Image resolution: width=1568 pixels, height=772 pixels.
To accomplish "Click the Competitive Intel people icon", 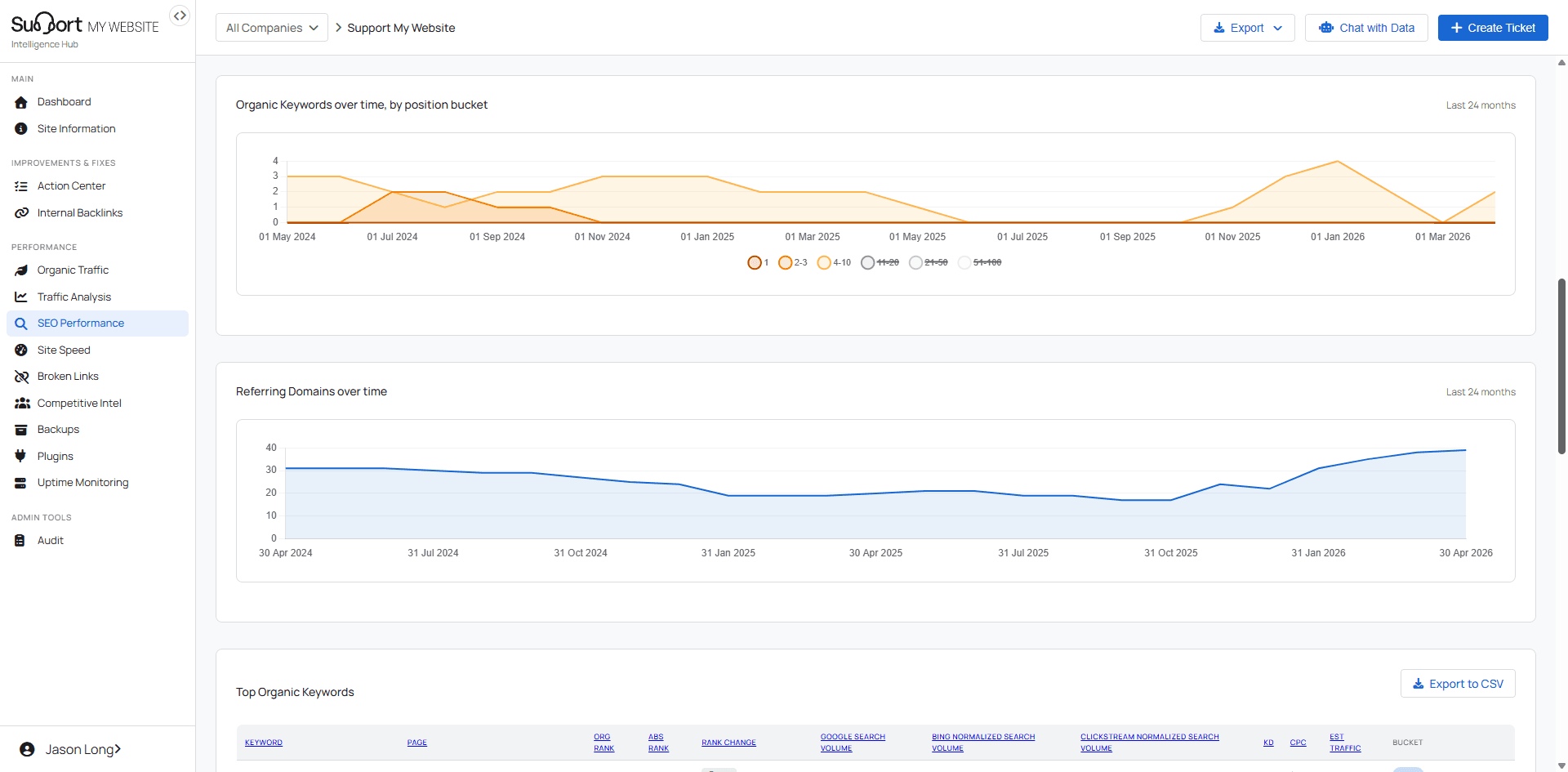I will pyautogui.click(x=22, y=404).
